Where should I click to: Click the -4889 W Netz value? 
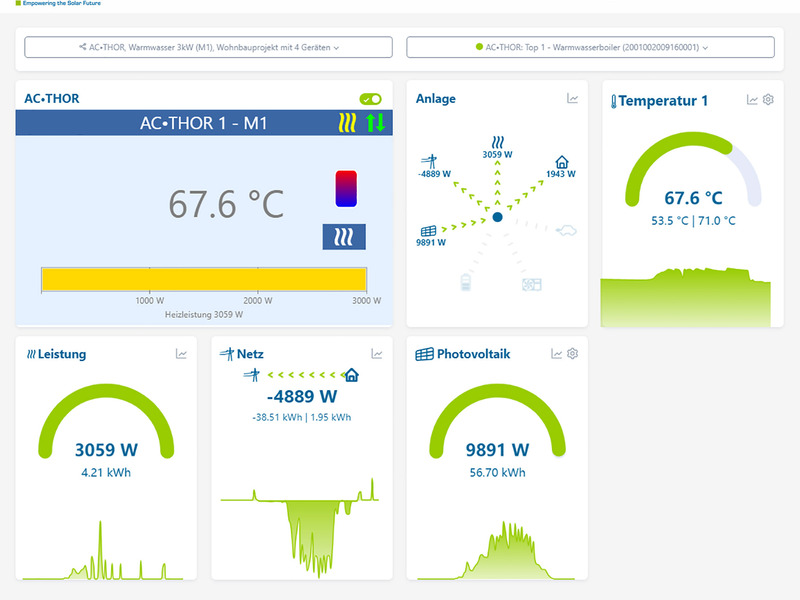tap(302, 396)
